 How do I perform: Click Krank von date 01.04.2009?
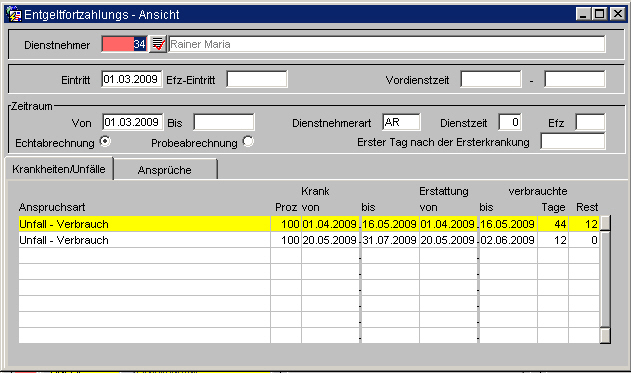click(x=330, y=224)
